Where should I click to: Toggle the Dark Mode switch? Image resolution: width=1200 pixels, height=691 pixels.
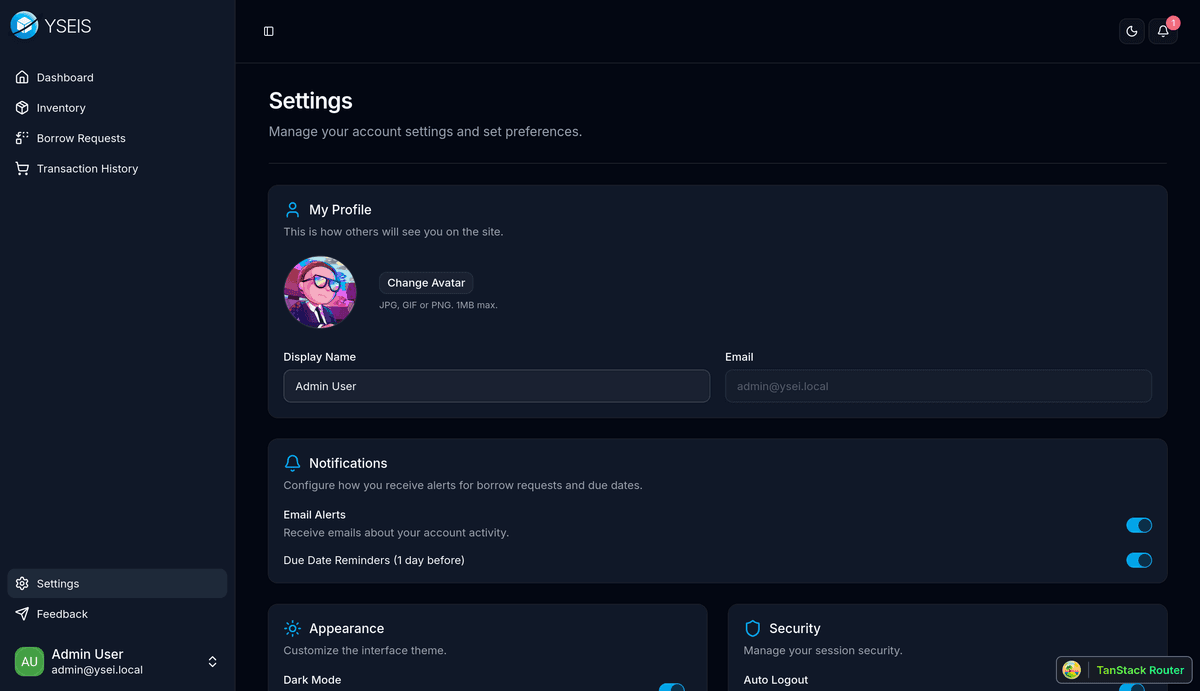672,687
